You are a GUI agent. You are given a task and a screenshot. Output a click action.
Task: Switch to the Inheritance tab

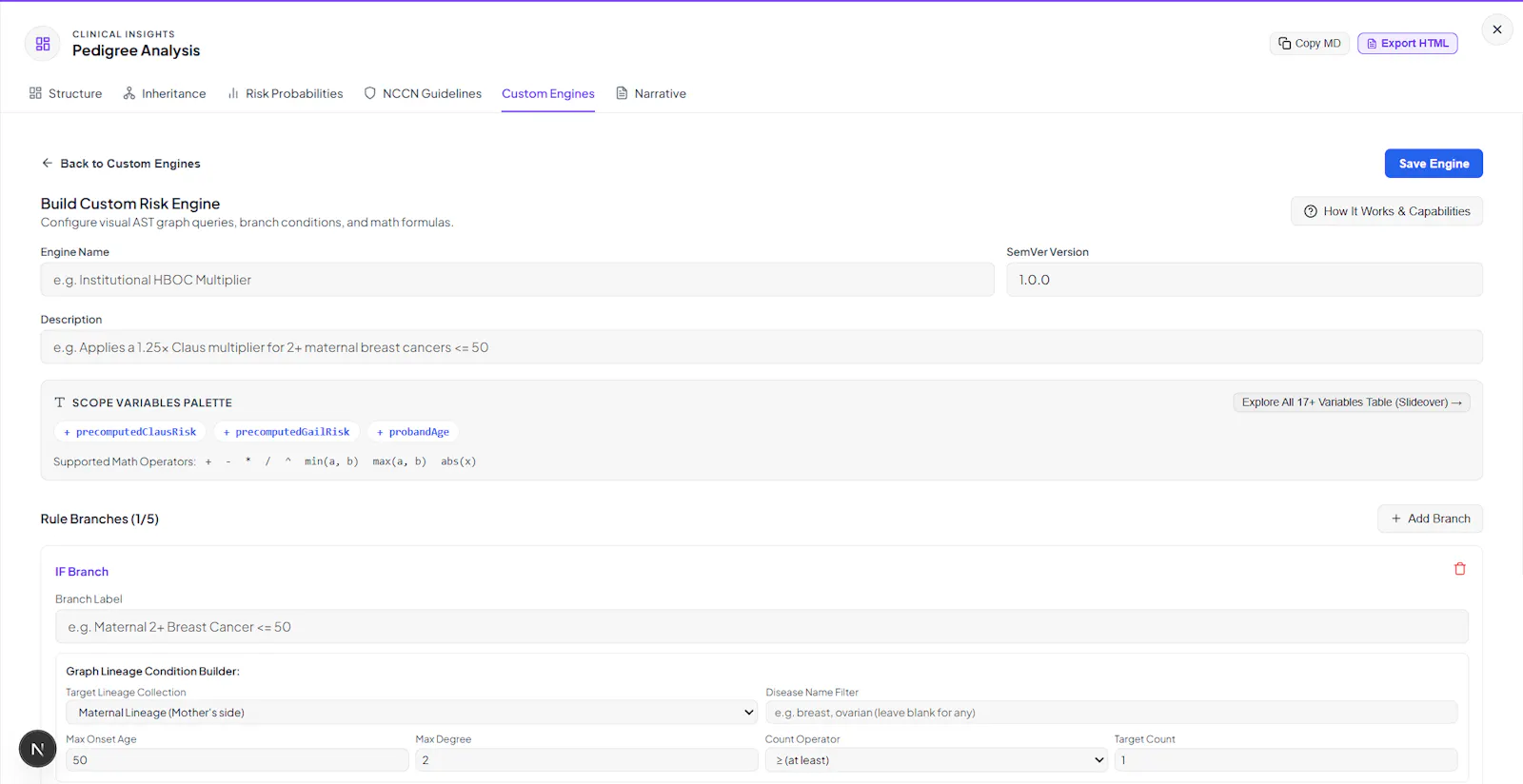[x=165, y=93]
